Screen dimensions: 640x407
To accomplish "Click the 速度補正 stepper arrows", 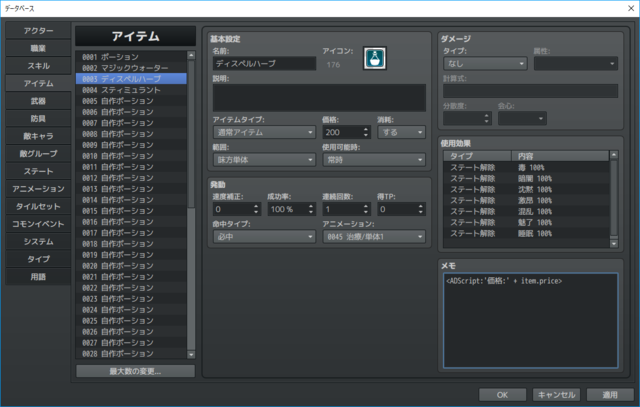I will tap(256, 209).
